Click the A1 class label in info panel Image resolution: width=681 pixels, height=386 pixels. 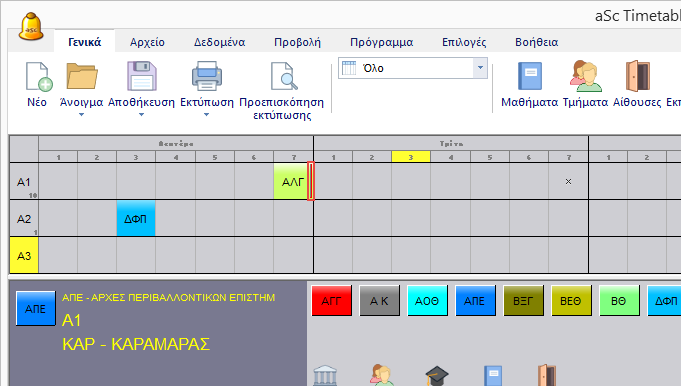click(x=71, y=320)
